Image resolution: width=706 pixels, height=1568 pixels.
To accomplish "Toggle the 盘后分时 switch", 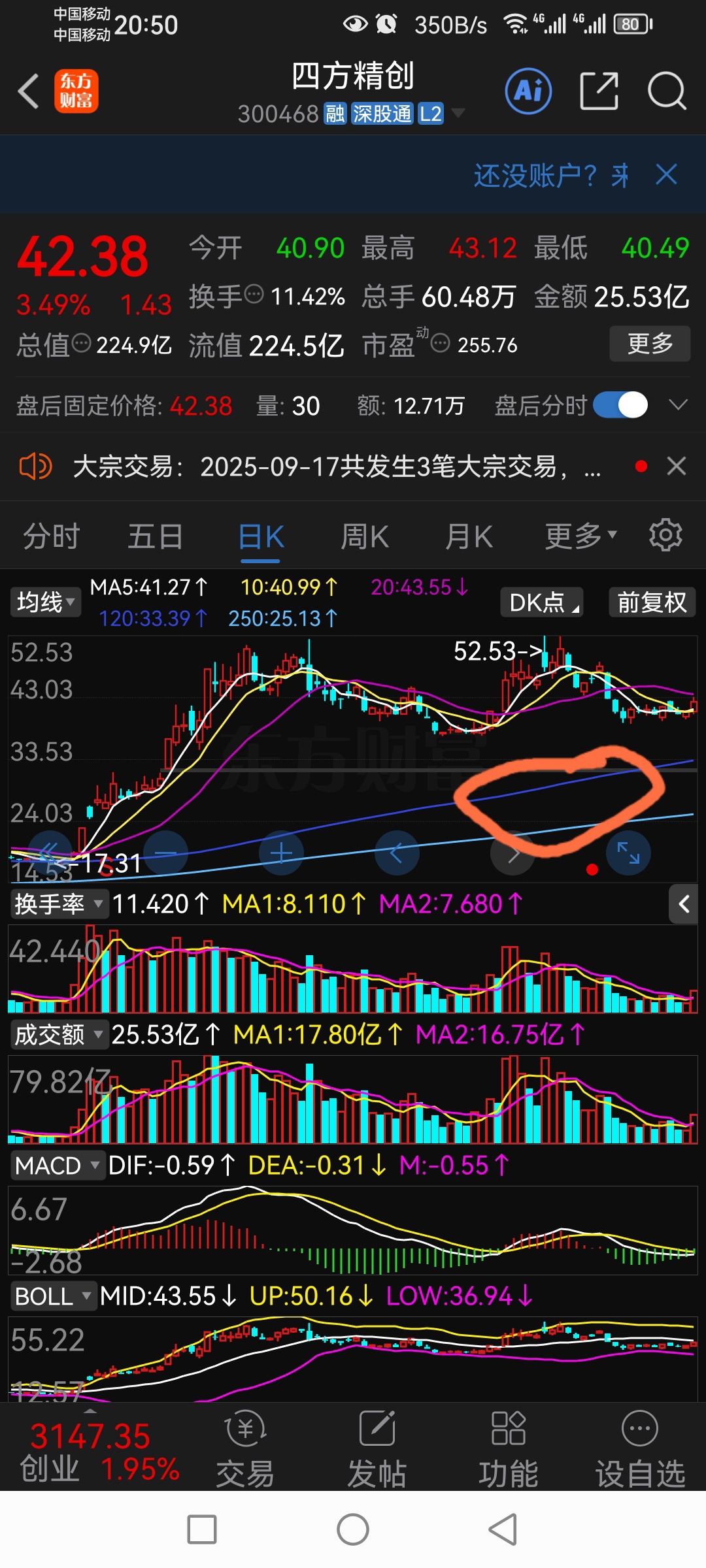I will [620, 405].
